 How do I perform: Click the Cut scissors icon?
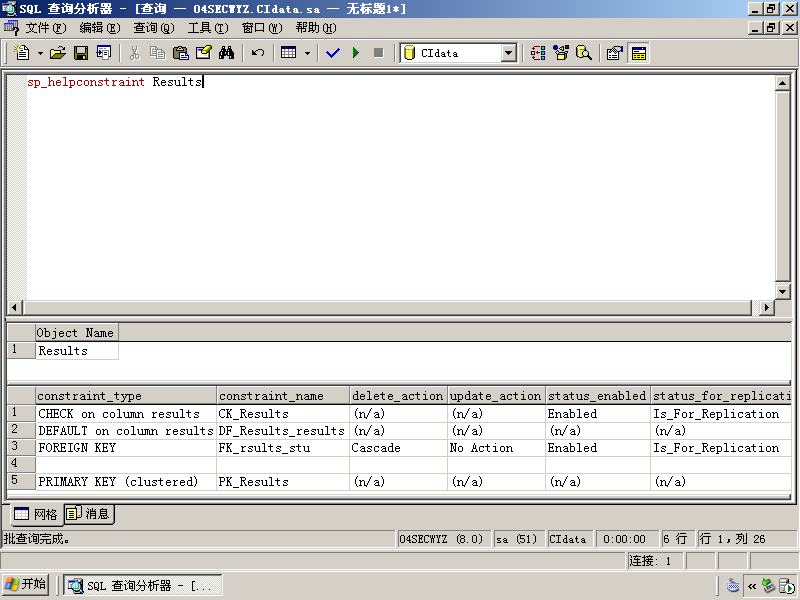[x=134, y=53]
